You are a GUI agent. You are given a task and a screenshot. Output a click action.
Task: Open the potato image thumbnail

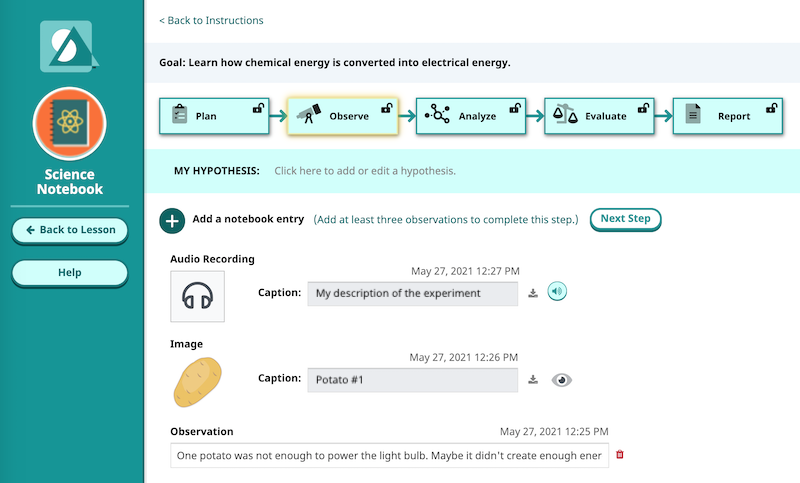pyautogui.click(x=198, y=380)
